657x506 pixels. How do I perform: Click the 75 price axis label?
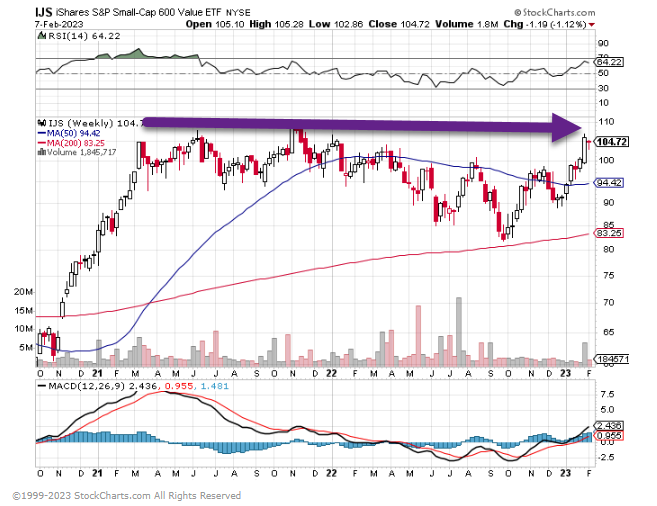(x=609, y=276)
